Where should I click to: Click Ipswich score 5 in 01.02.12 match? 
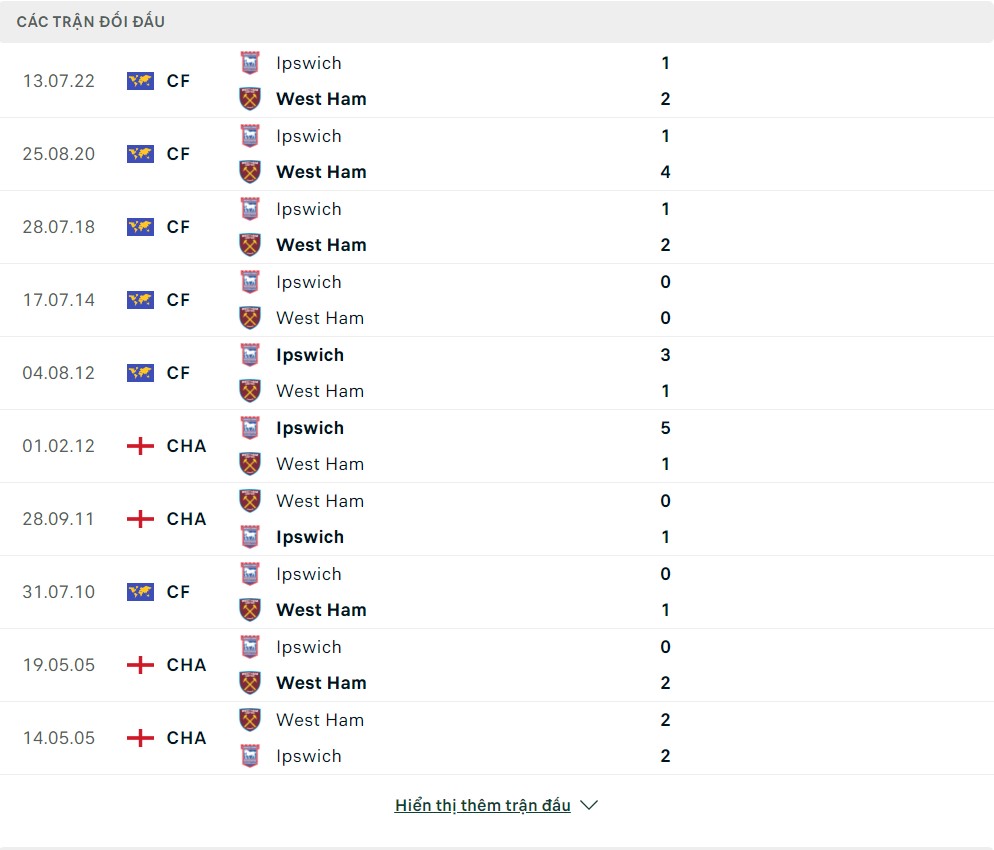(665, 428)
